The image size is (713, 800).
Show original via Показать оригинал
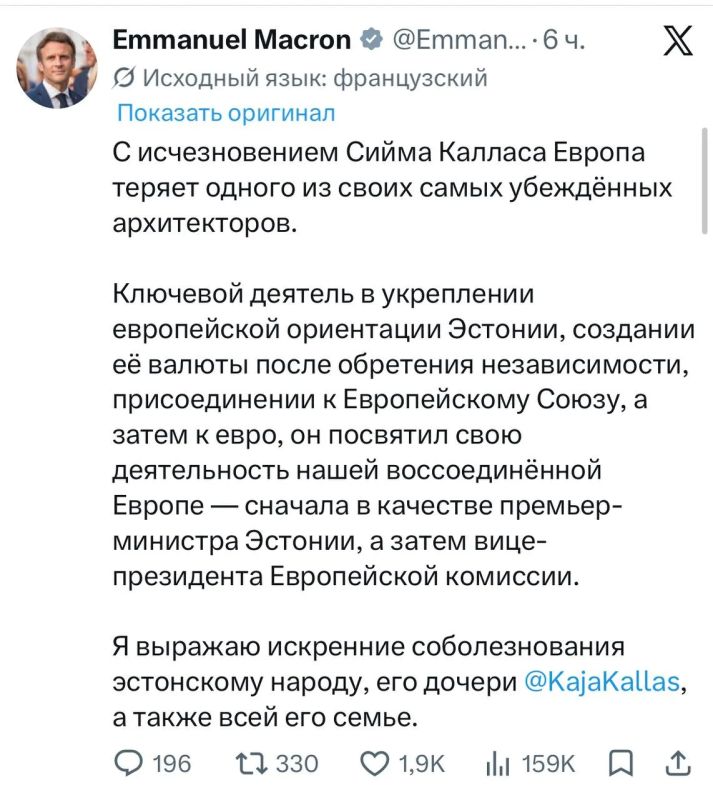click(x=226, y=113)
